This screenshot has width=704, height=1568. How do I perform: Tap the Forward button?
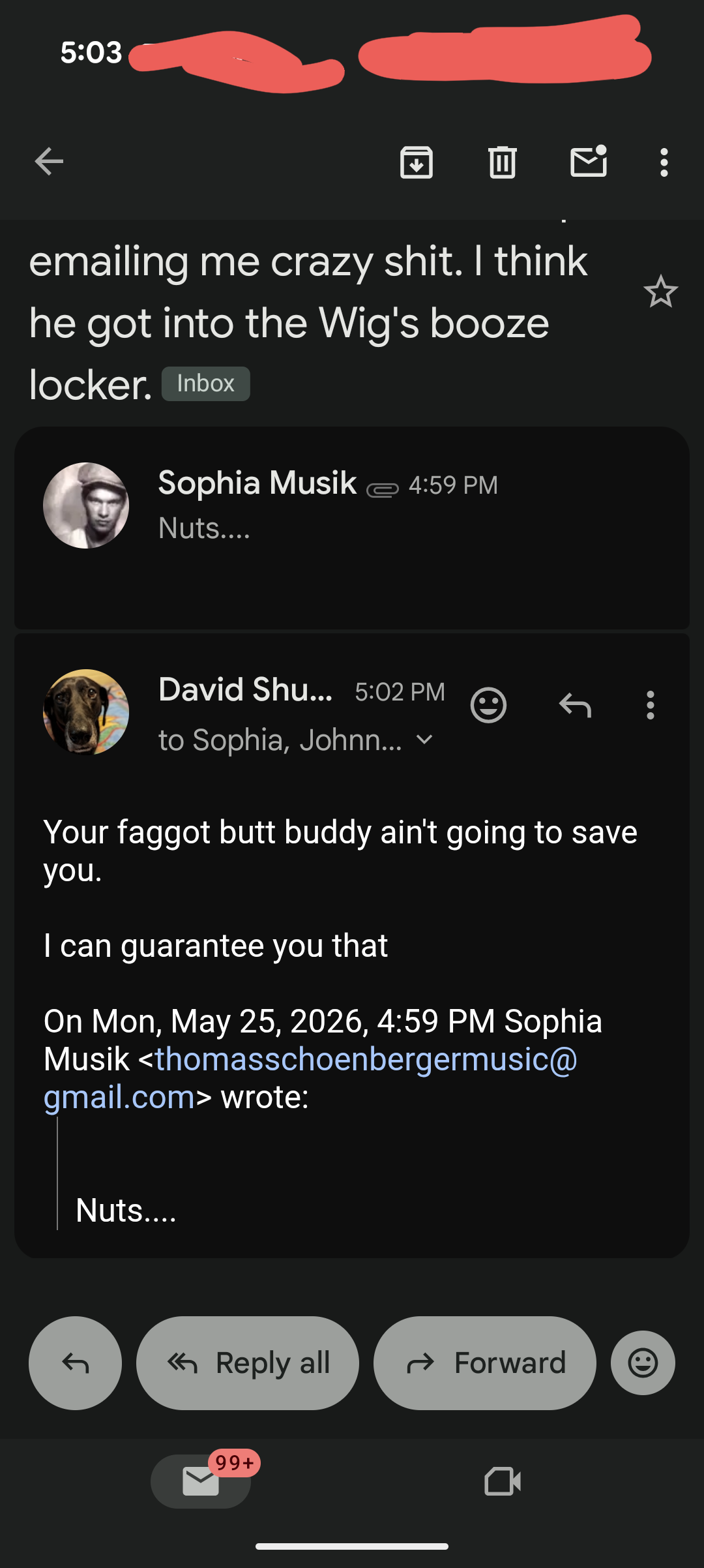485,1363
